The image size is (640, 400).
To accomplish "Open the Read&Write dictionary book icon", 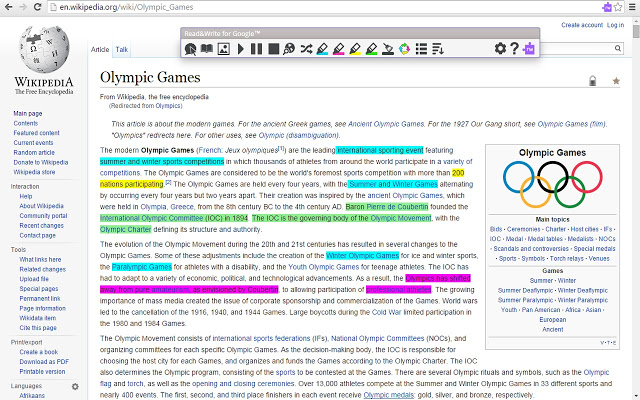I will coord(207,49).
